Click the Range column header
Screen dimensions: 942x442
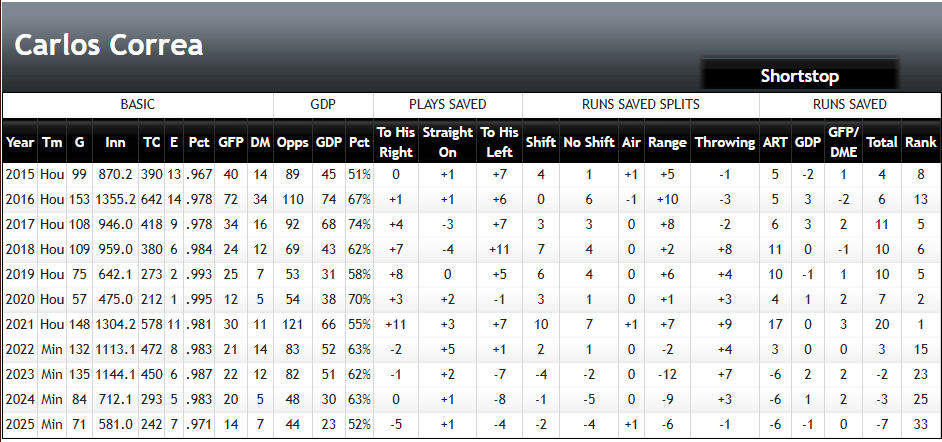coord(667,142)
